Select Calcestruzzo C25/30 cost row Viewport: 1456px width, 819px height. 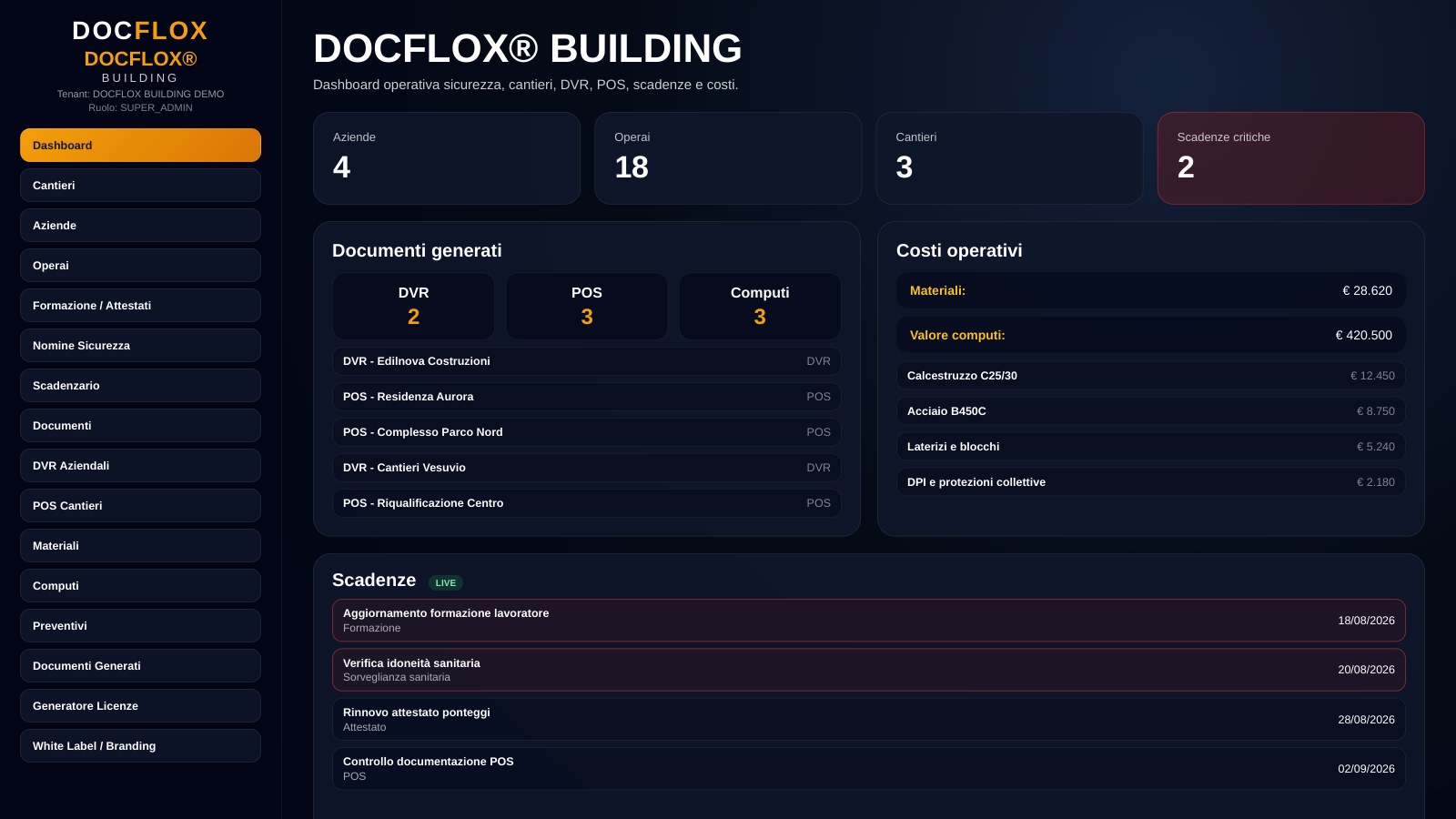(x=1151, y=376)
